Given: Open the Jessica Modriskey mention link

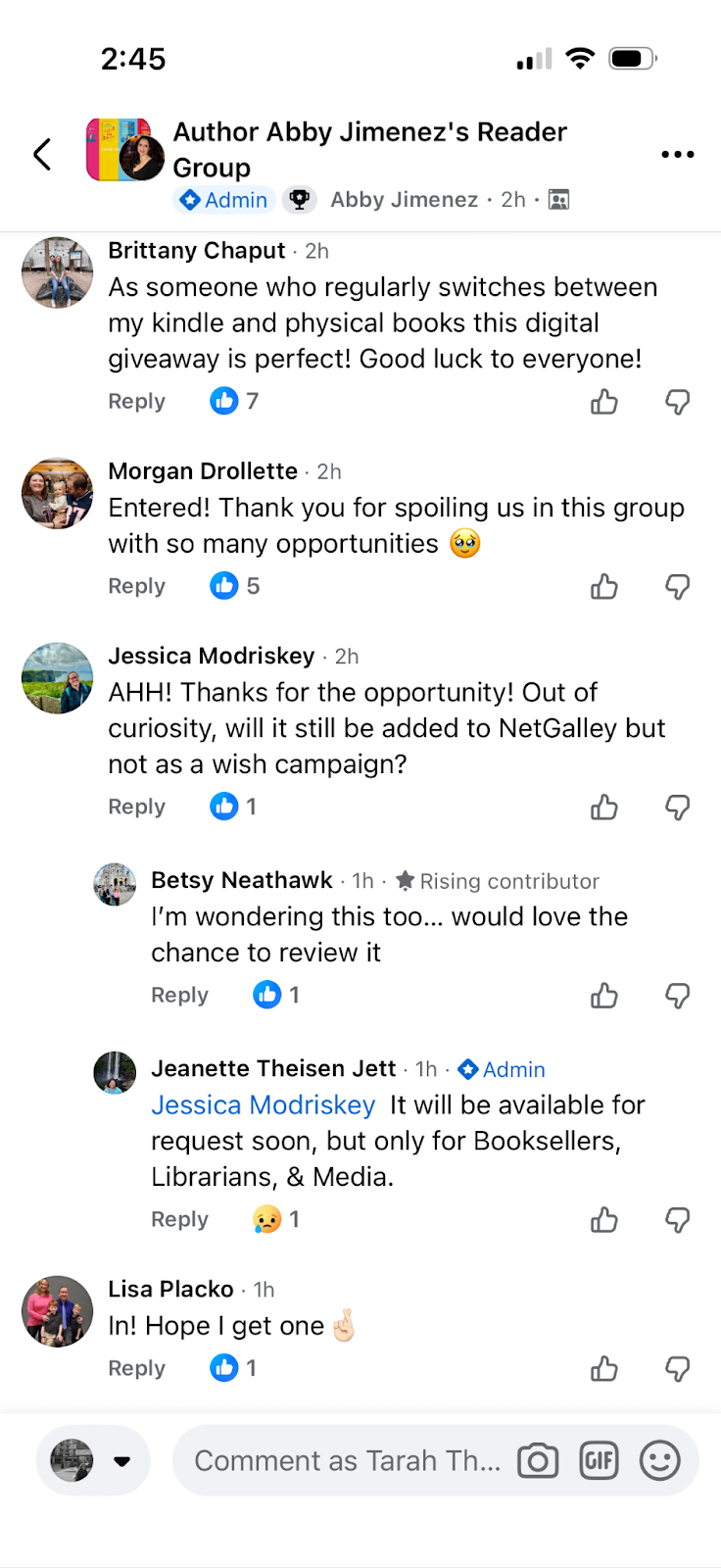Looking at the screenshot, I should pos(263,1105).
